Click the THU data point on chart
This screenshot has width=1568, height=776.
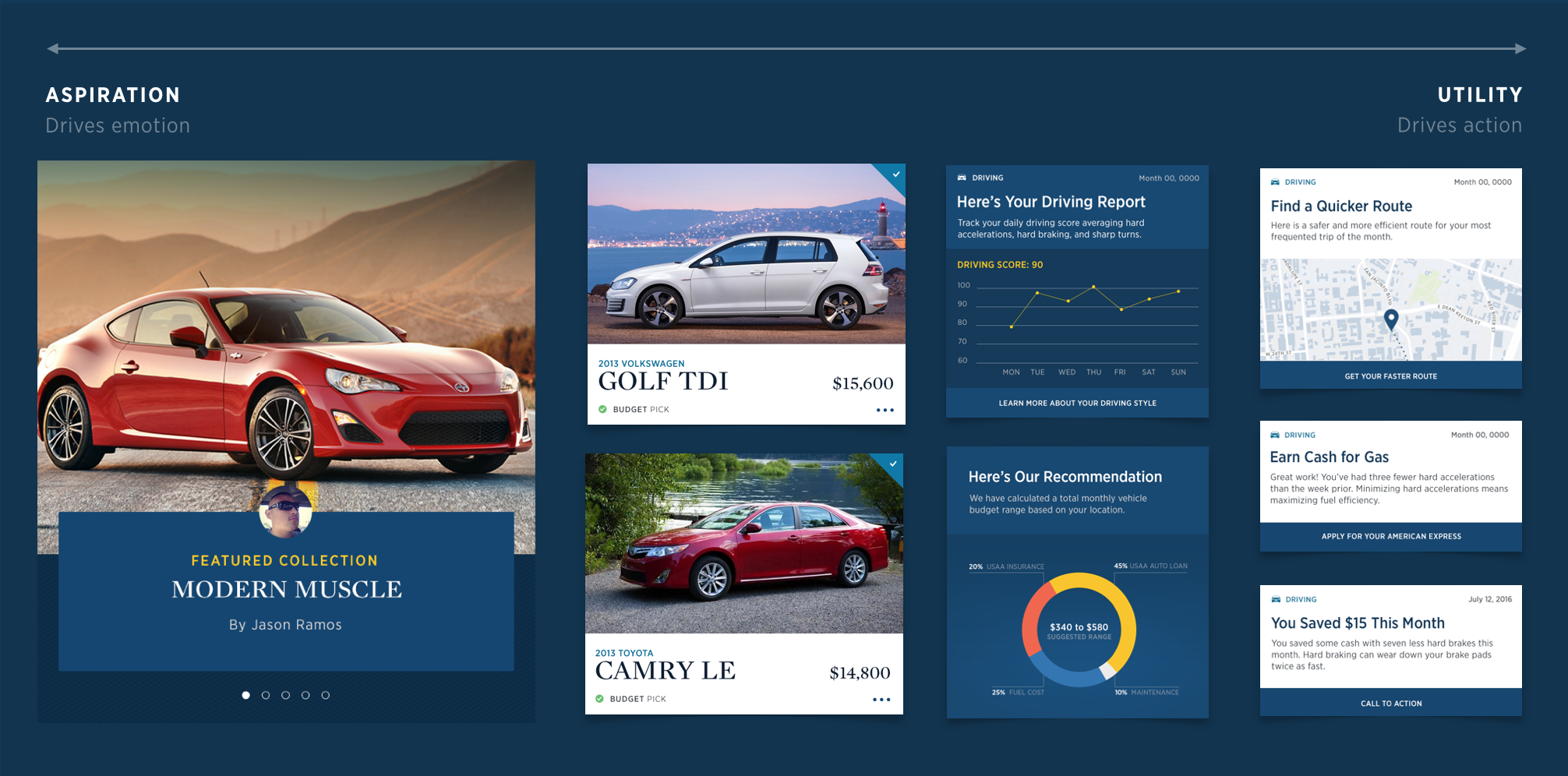pos(1093,287)
